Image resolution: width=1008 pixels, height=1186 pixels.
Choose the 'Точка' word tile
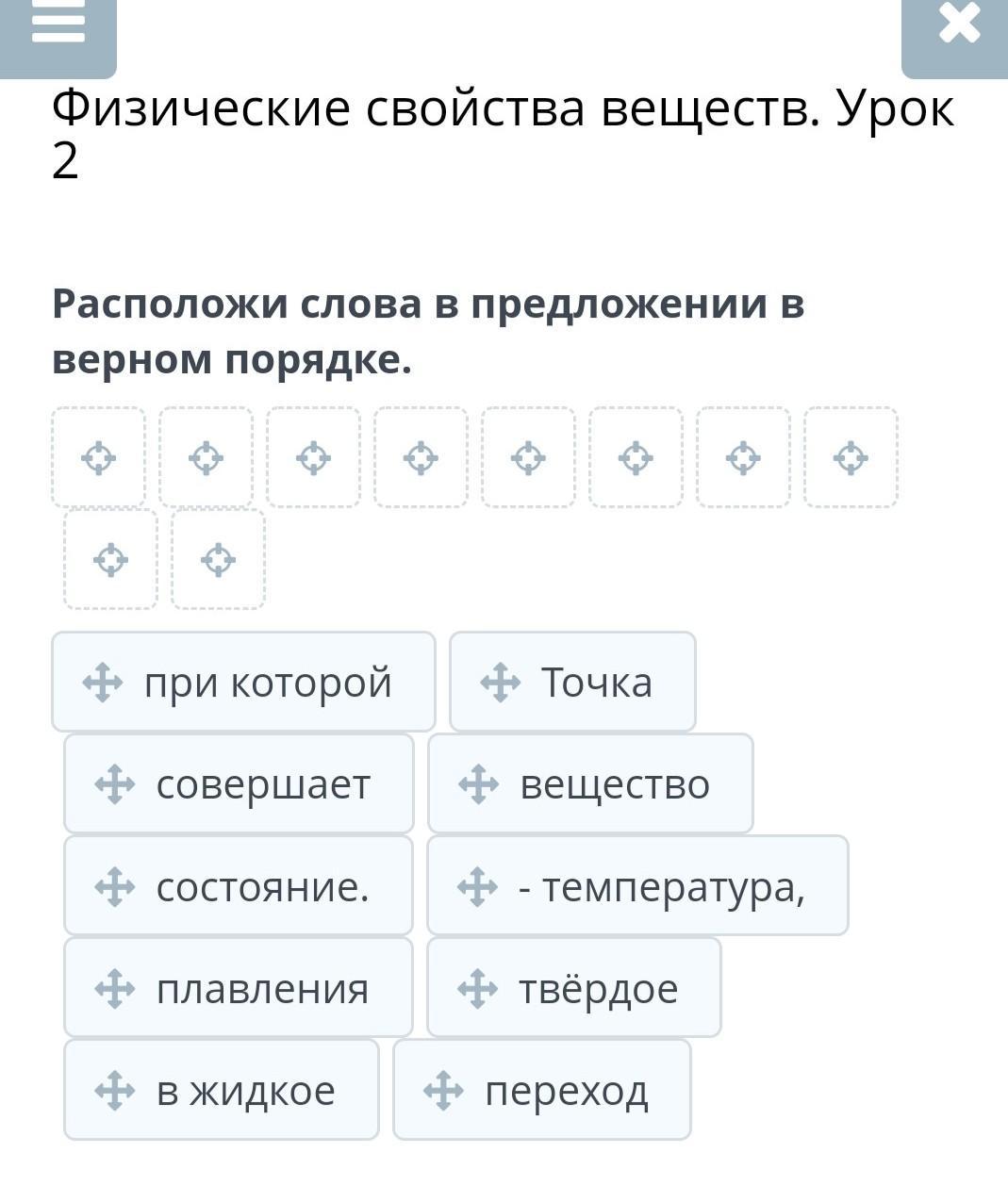572,683
